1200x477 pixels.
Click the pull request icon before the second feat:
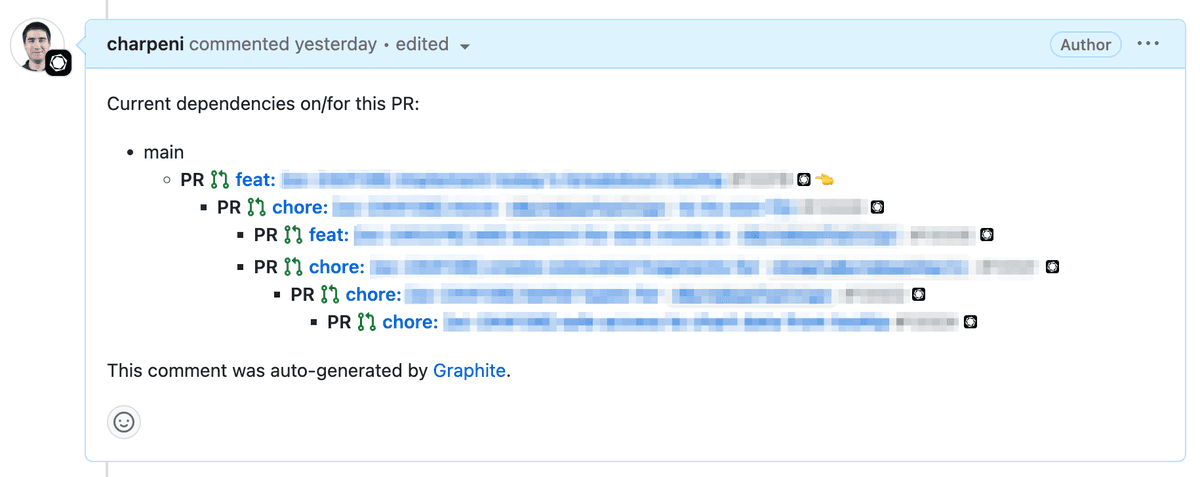293,235
